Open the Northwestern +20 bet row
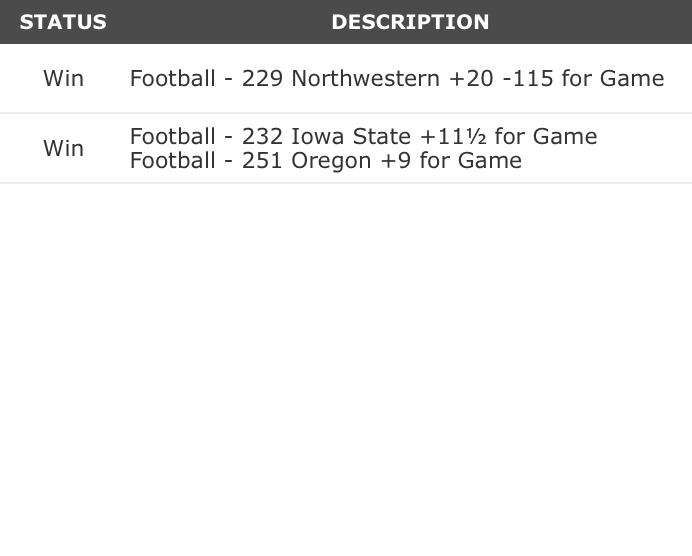Image resolution: width=692 pixels, height=556 pixels. tap(396, 78)
